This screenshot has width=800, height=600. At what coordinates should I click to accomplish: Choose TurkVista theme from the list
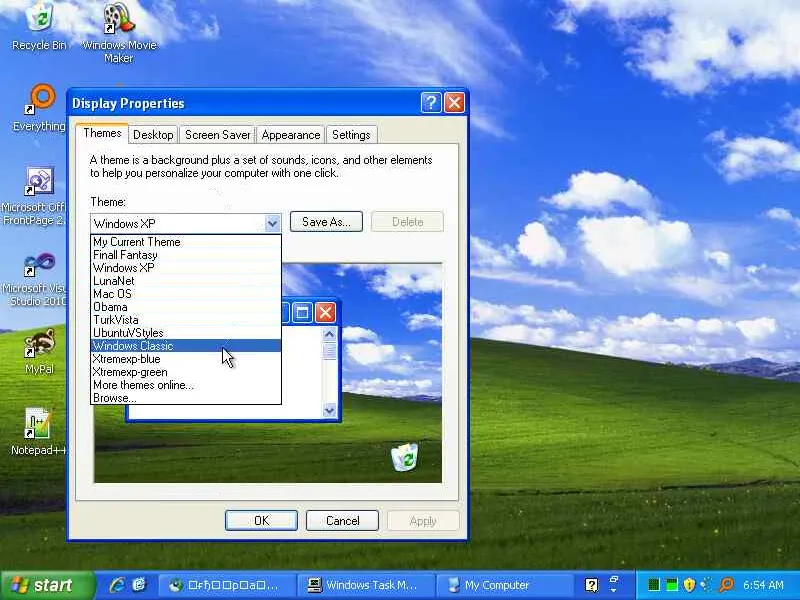pyautogui.click(x=186, y=320)
